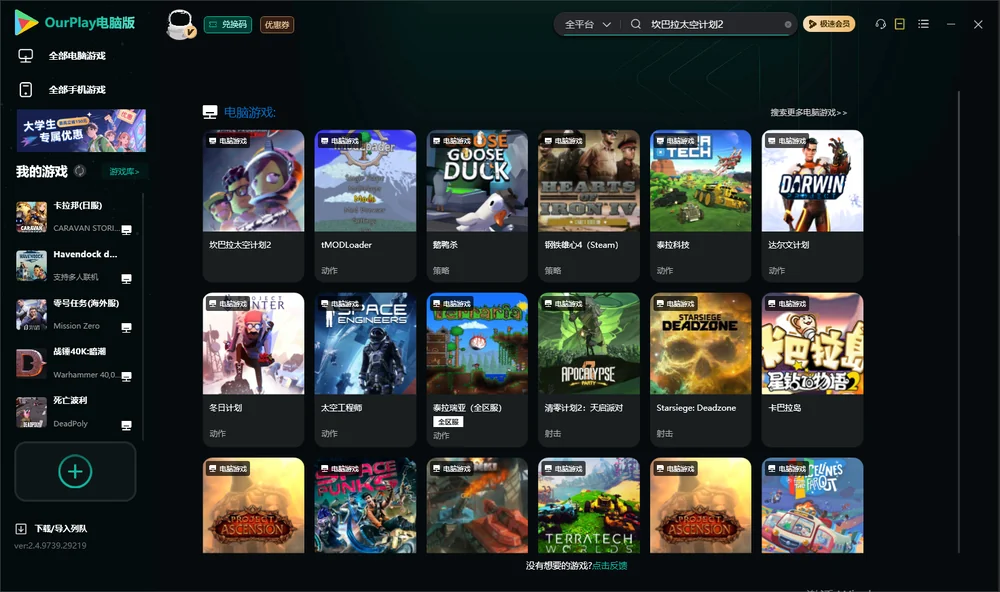Image resolution: width=1000 pixels, height=592 pixels.
Task: Click the monitor icon beside DeadPoly
Action: tap(126, 426)
